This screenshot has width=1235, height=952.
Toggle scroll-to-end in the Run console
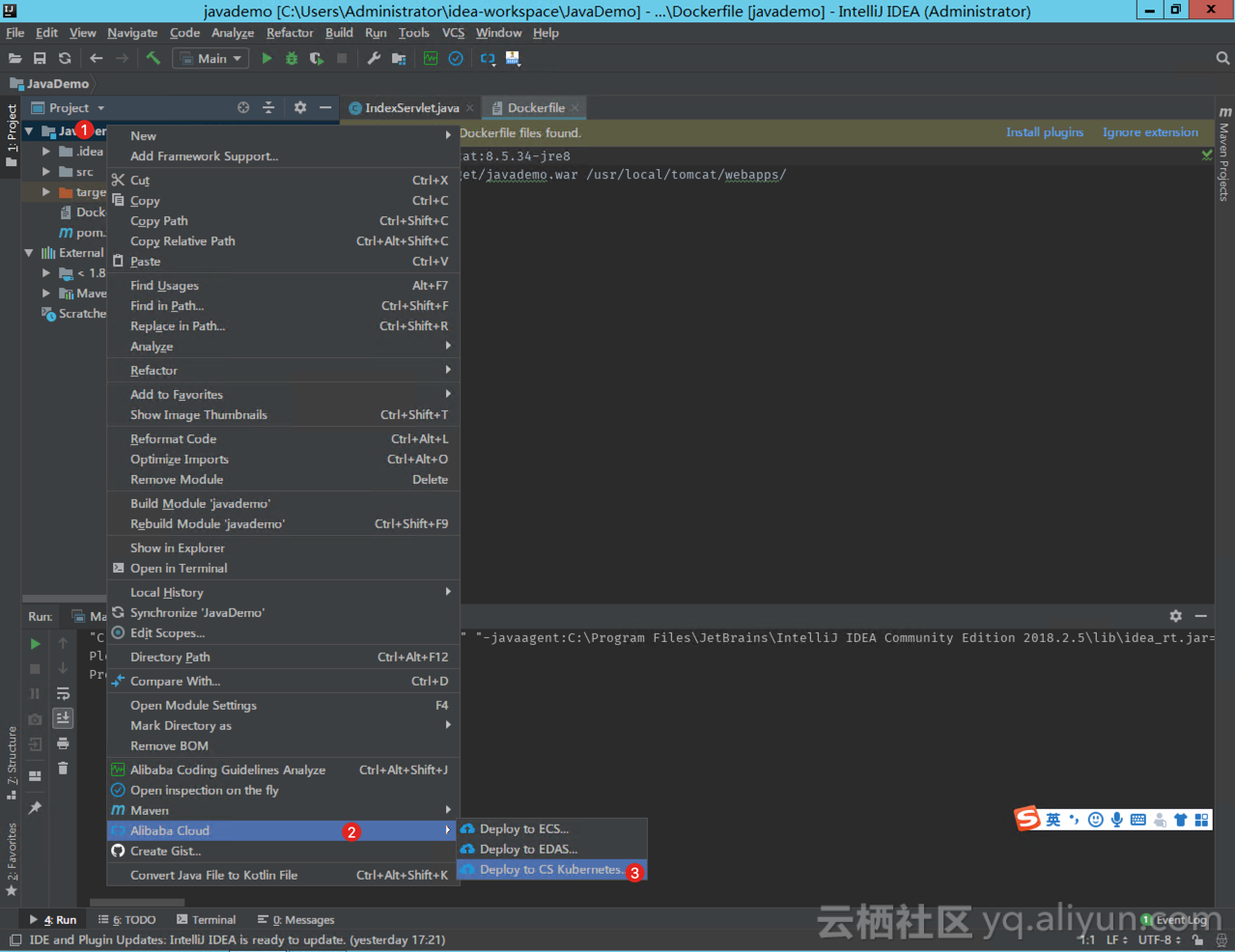pos(63,718)
